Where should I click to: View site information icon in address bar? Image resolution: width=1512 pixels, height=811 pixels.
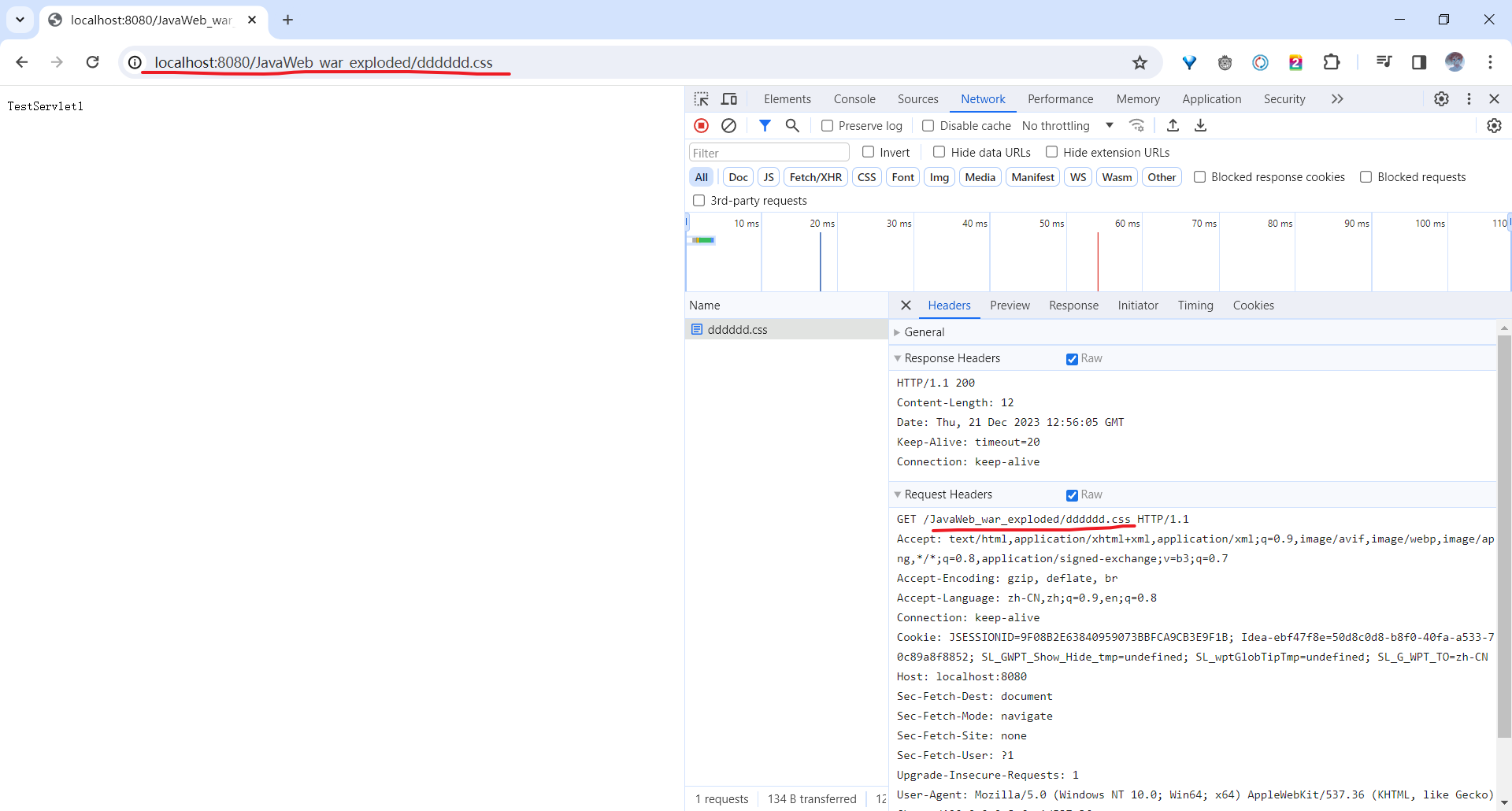(x=135, y=62)
